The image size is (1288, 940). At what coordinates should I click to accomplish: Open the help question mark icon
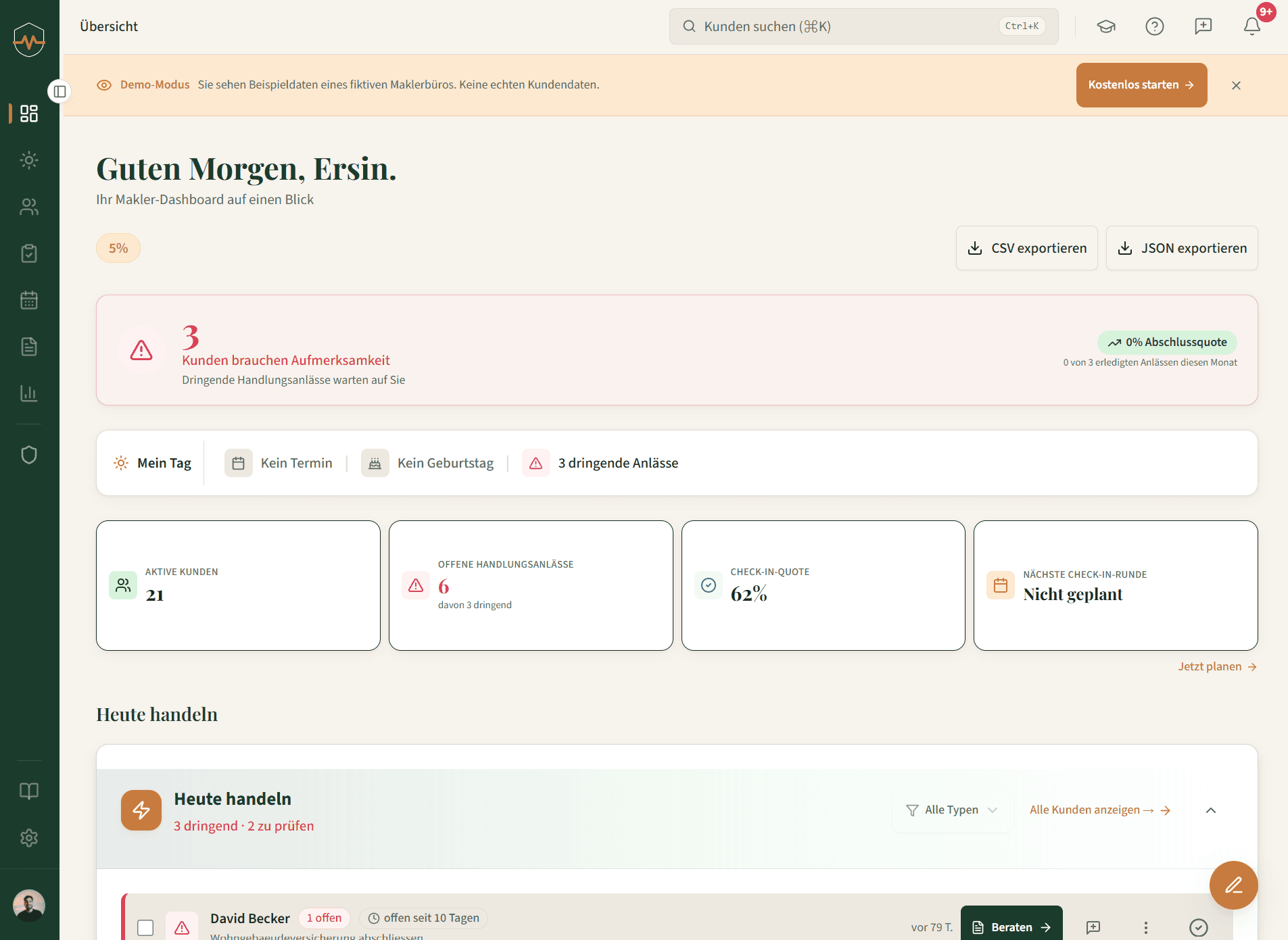(x=1155, y=26)
